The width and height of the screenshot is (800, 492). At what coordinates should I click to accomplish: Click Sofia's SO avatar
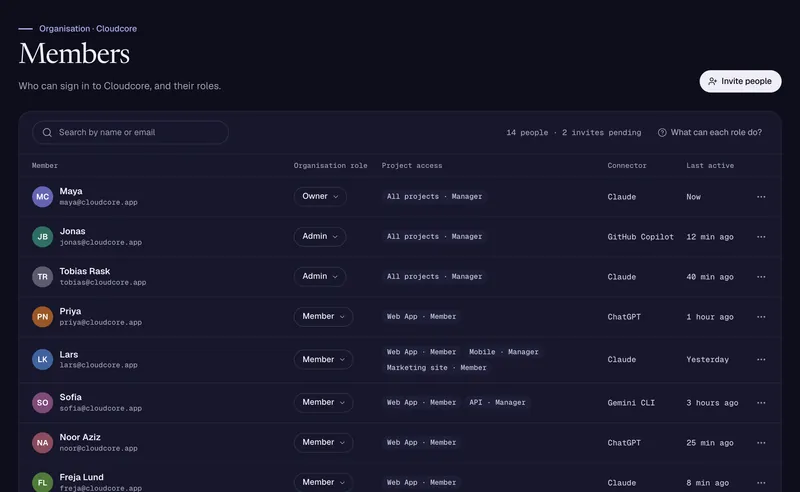tap(42, 403)
